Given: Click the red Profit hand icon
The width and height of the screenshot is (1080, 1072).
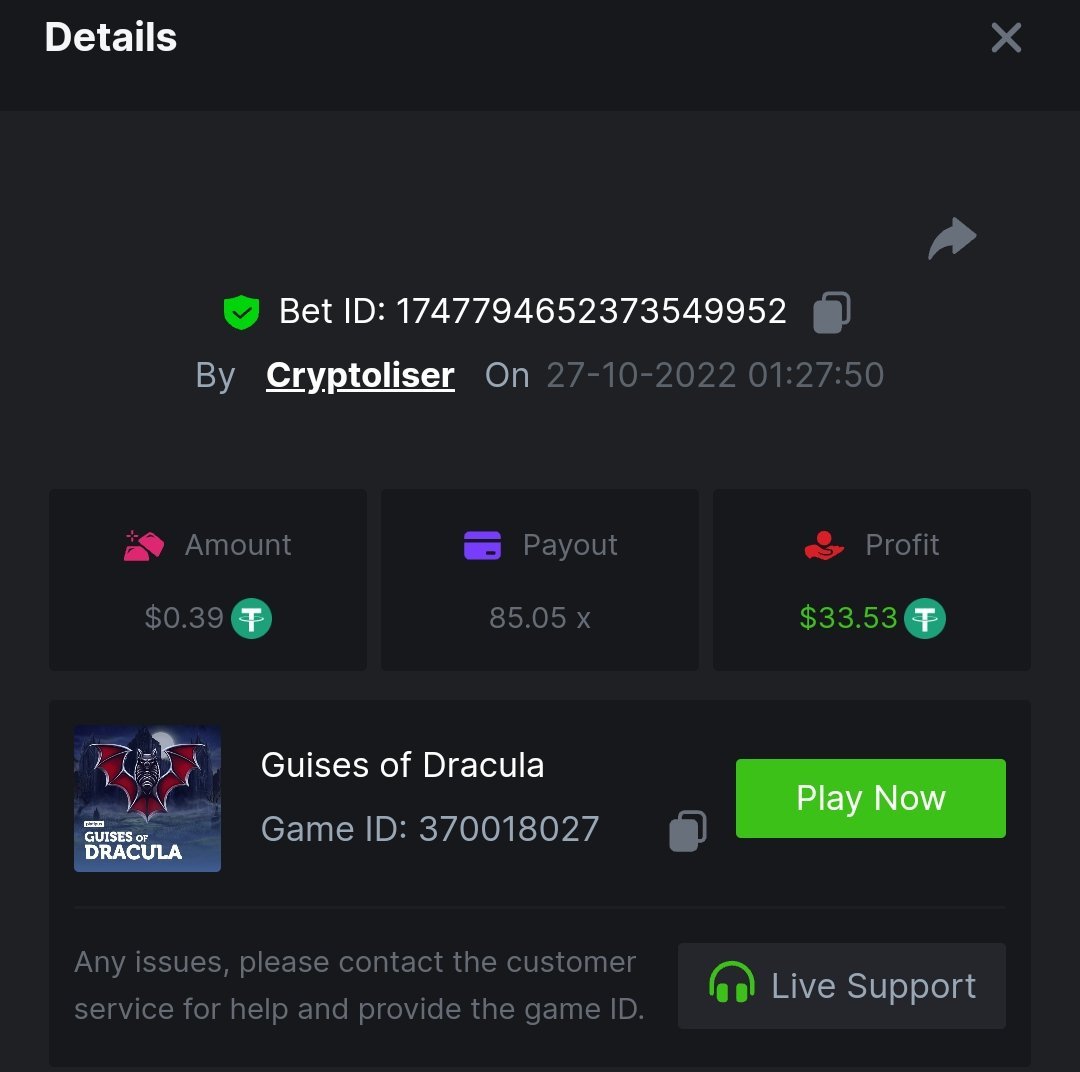Looking at the screenshot, I should point(824,546).
